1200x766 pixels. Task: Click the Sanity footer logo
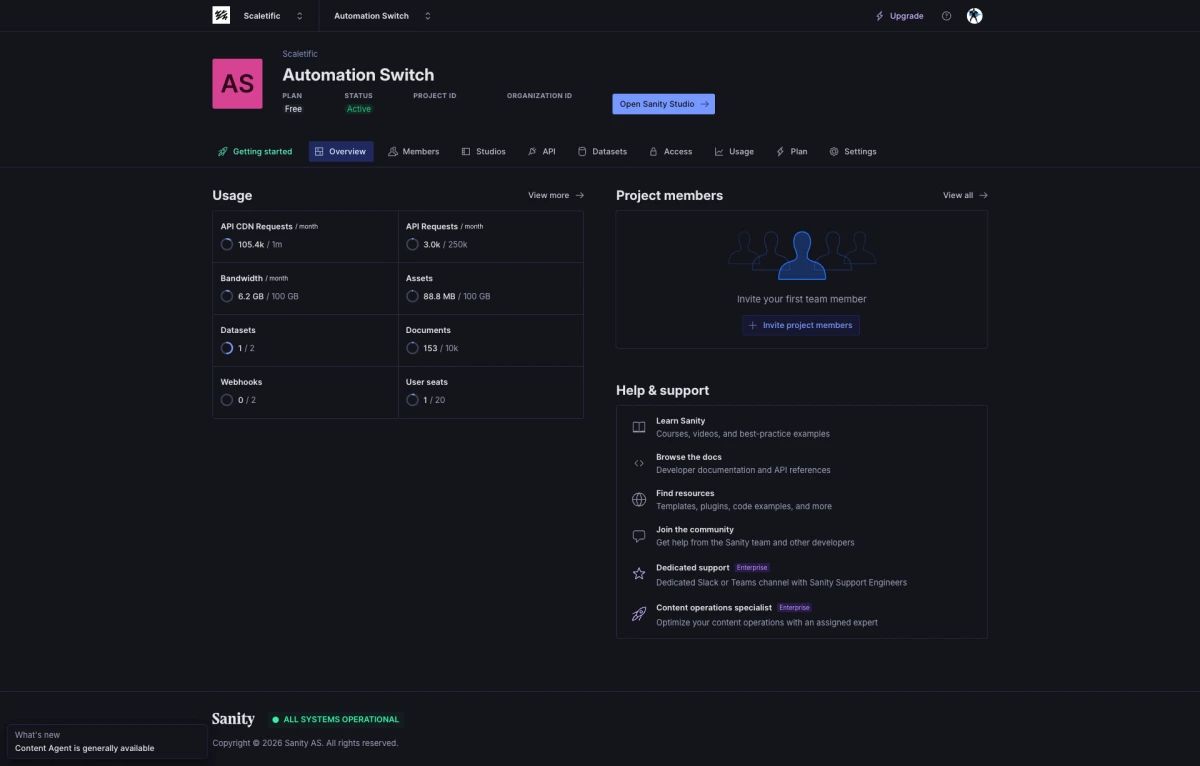click(x=233, y=719)
